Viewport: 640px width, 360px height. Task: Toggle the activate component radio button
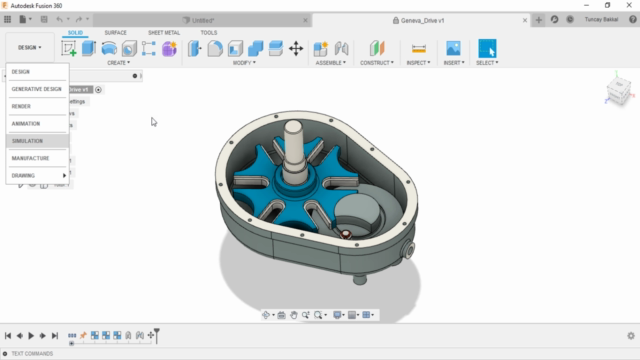point(98,89)
